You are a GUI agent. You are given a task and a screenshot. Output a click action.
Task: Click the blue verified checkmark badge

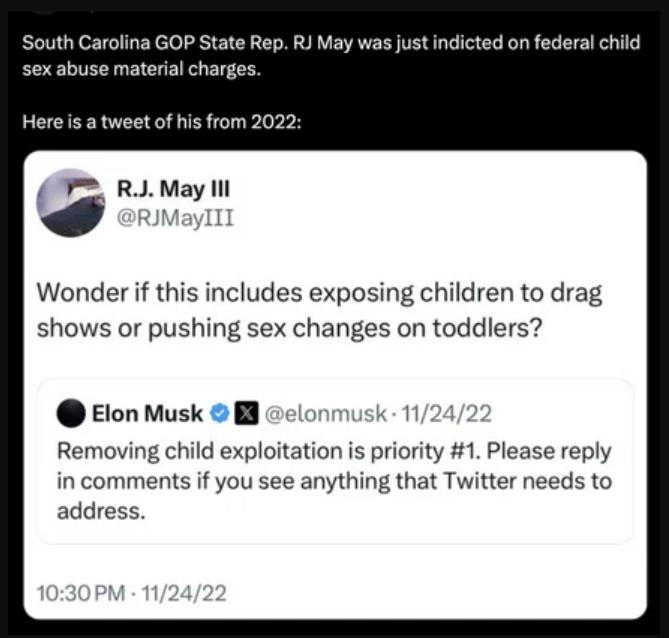coord(220,413)
